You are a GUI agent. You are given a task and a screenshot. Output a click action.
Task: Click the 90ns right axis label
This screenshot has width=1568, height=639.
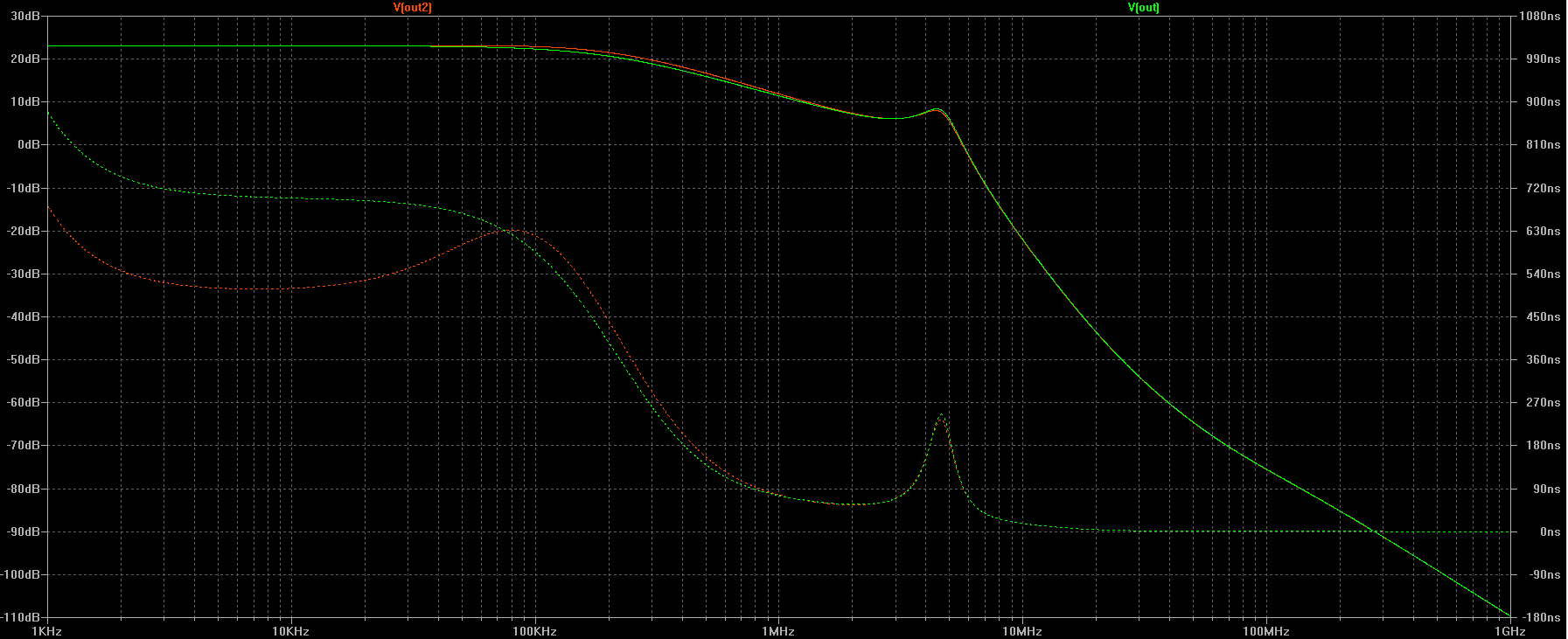pyautogui.click(x=1546, y=490)
